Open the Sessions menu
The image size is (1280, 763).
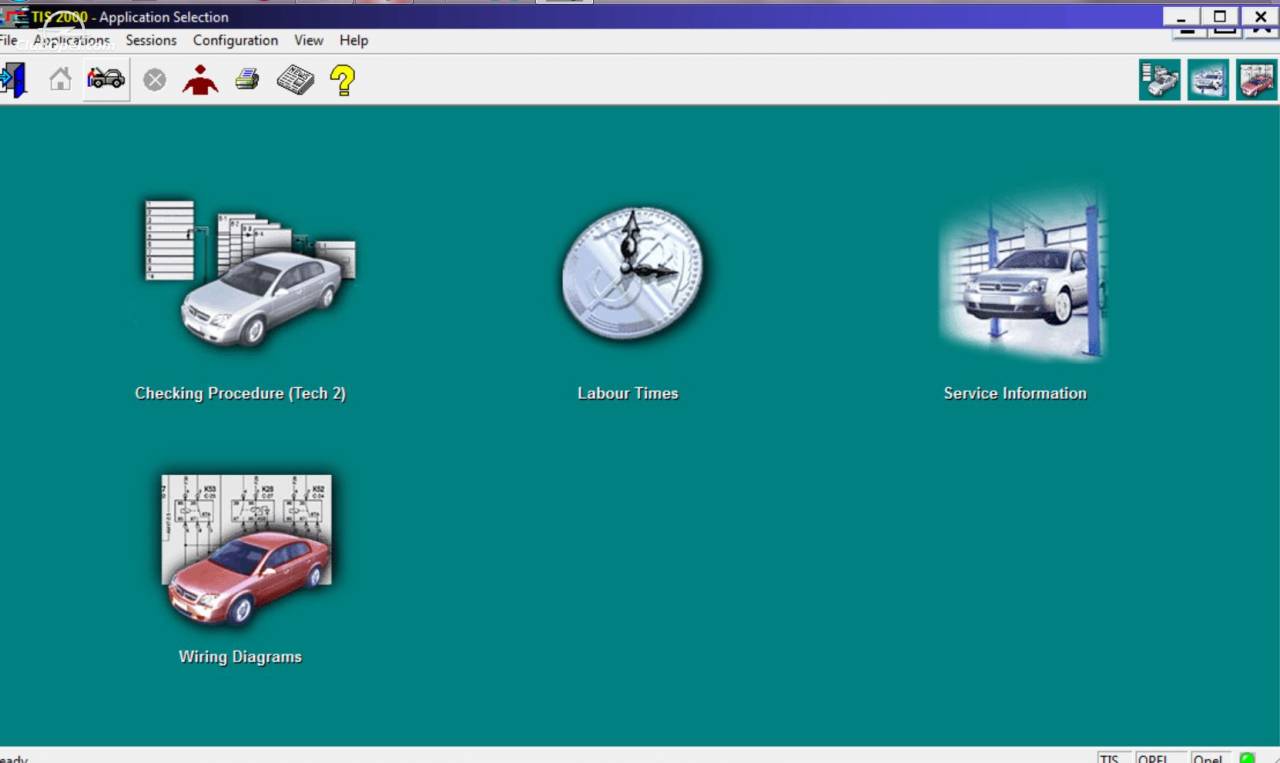coord(151,40)
